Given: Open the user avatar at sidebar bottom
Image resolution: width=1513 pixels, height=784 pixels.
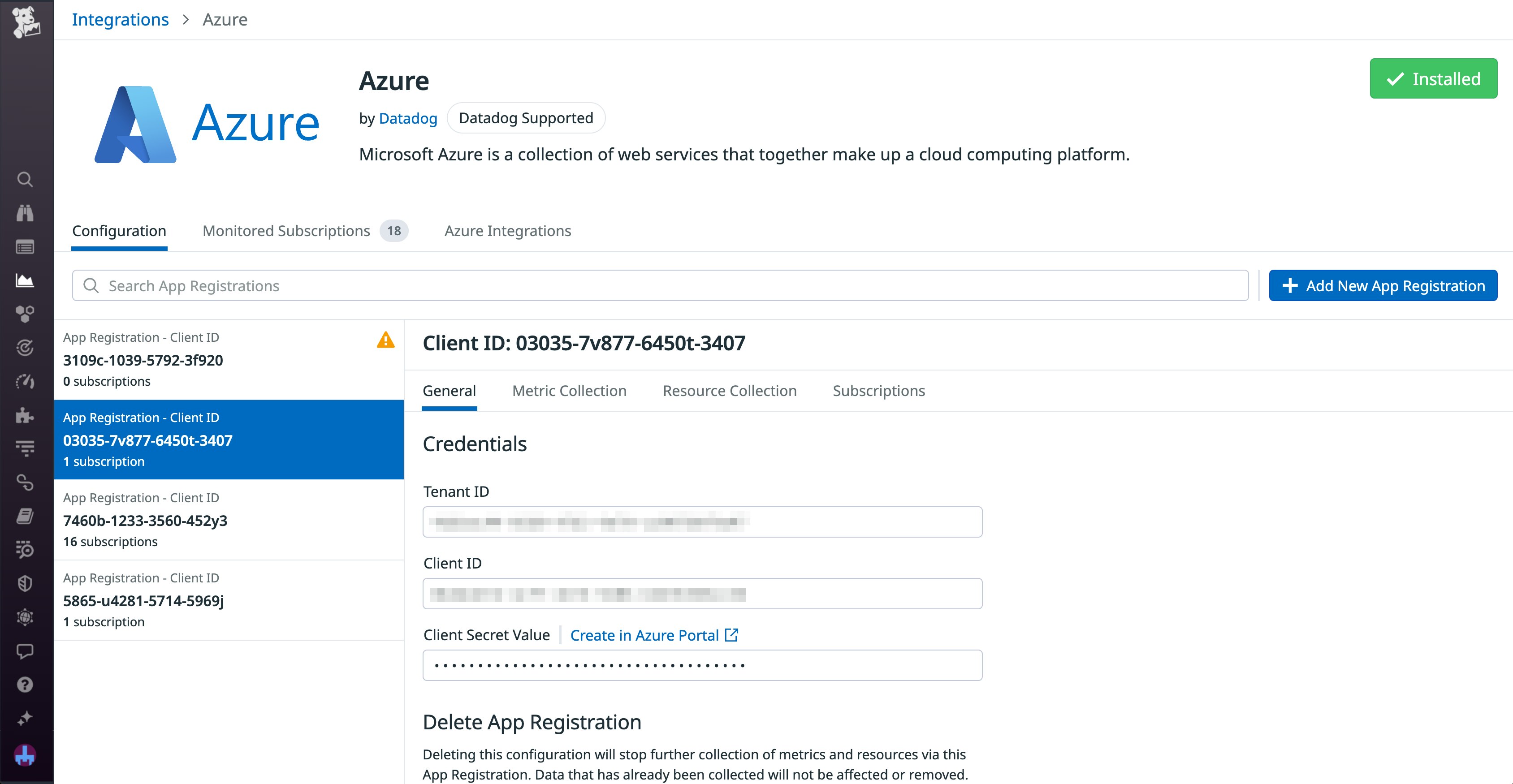Looking at the screenshot, I should pyautogui.click(x=25, y=754).
